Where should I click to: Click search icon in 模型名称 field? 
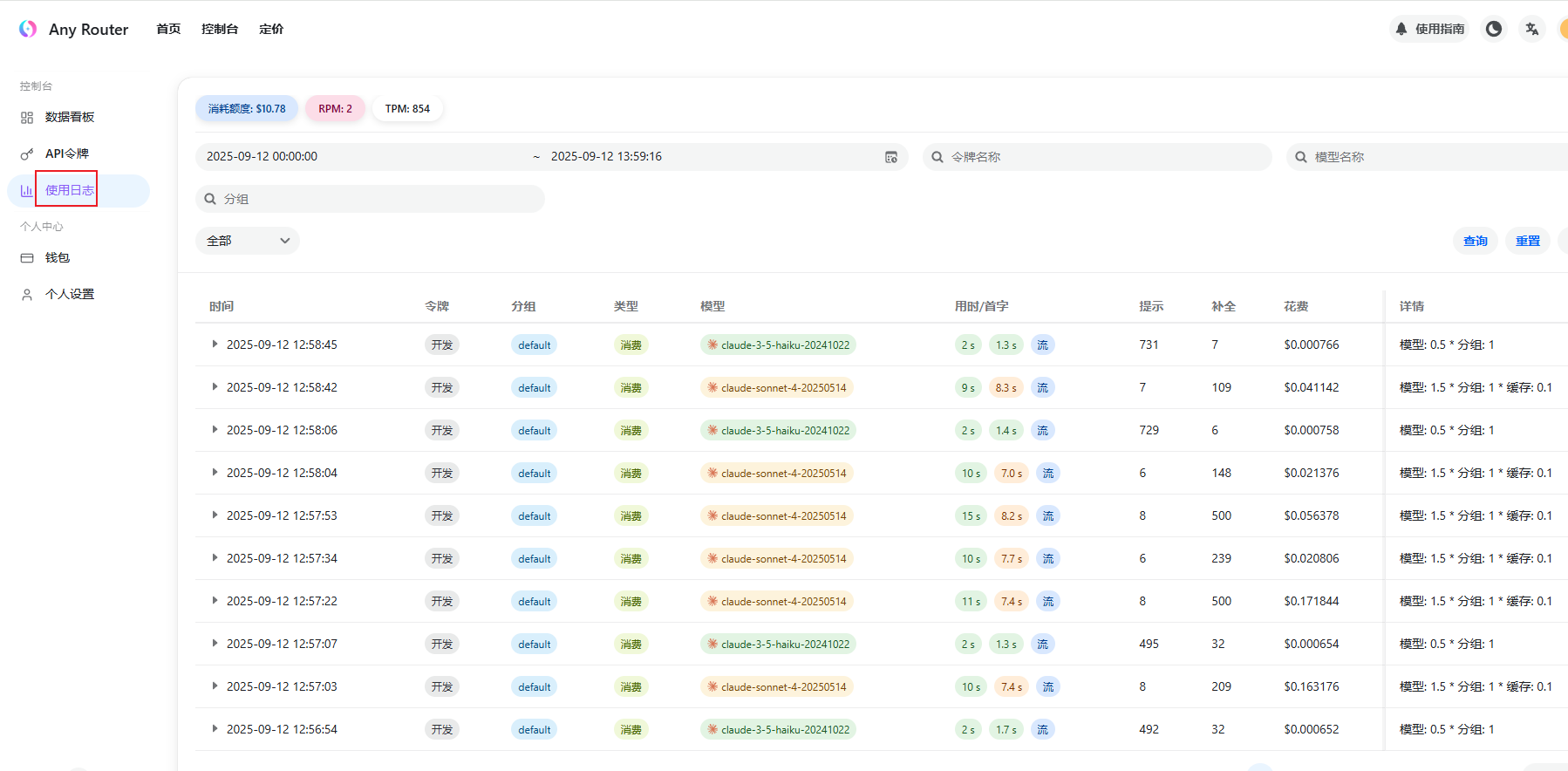1301,157
